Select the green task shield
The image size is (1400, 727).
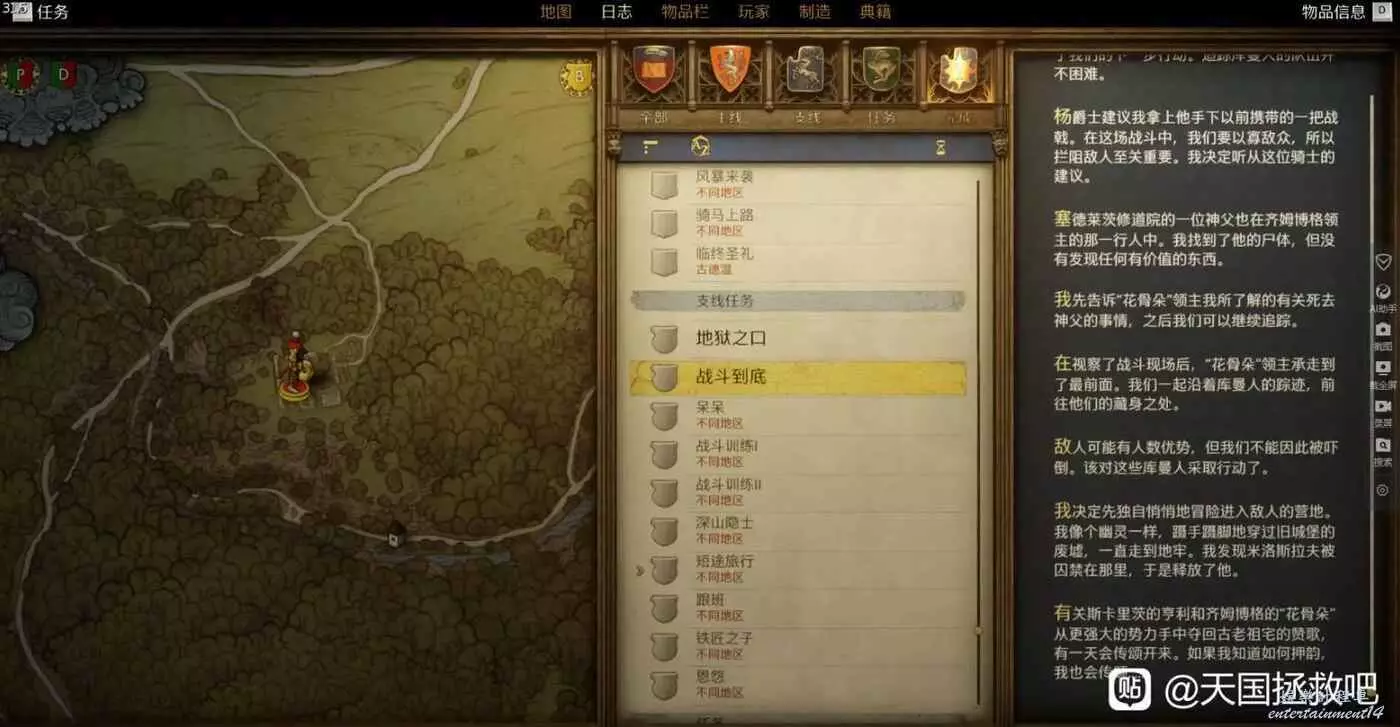tap(881, 70)
